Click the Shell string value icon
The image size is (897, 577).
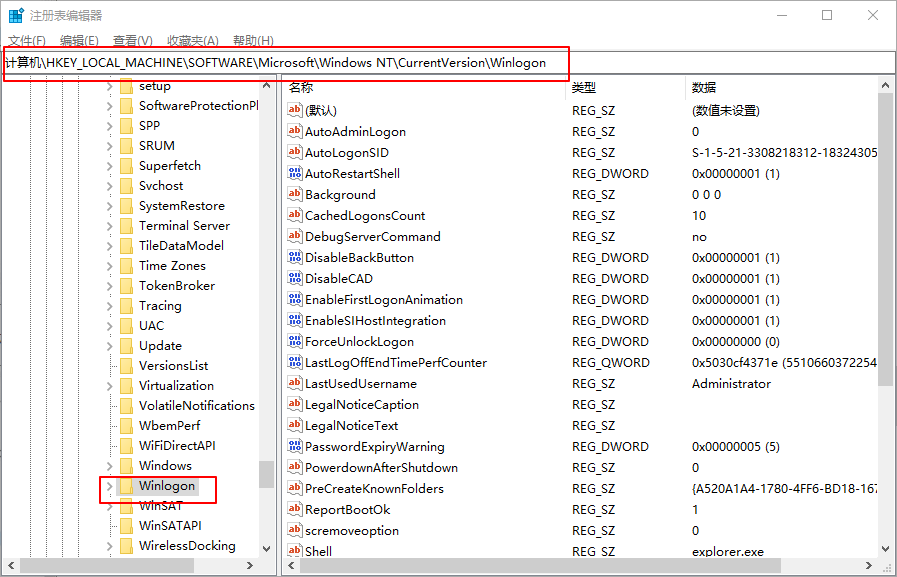coord(295,551)
